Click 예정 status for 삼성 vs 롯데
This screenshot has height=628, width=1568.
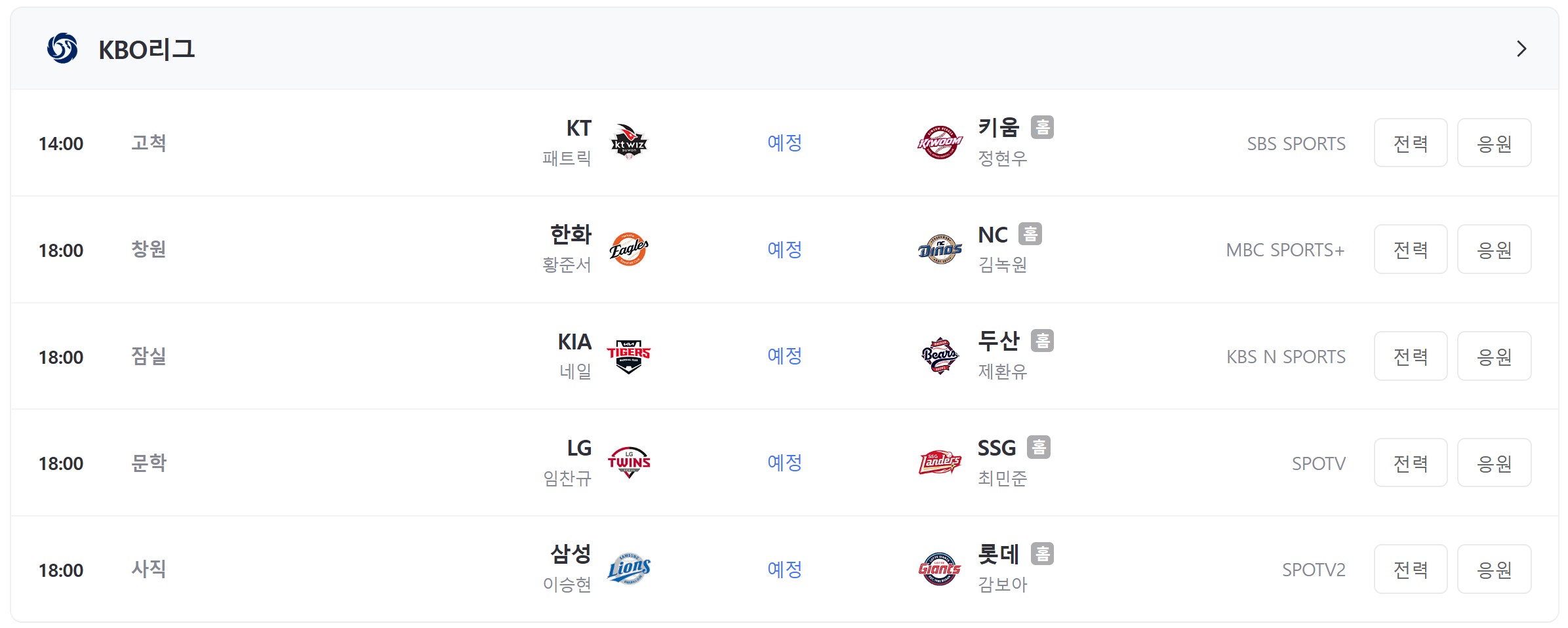pos(785,569)
